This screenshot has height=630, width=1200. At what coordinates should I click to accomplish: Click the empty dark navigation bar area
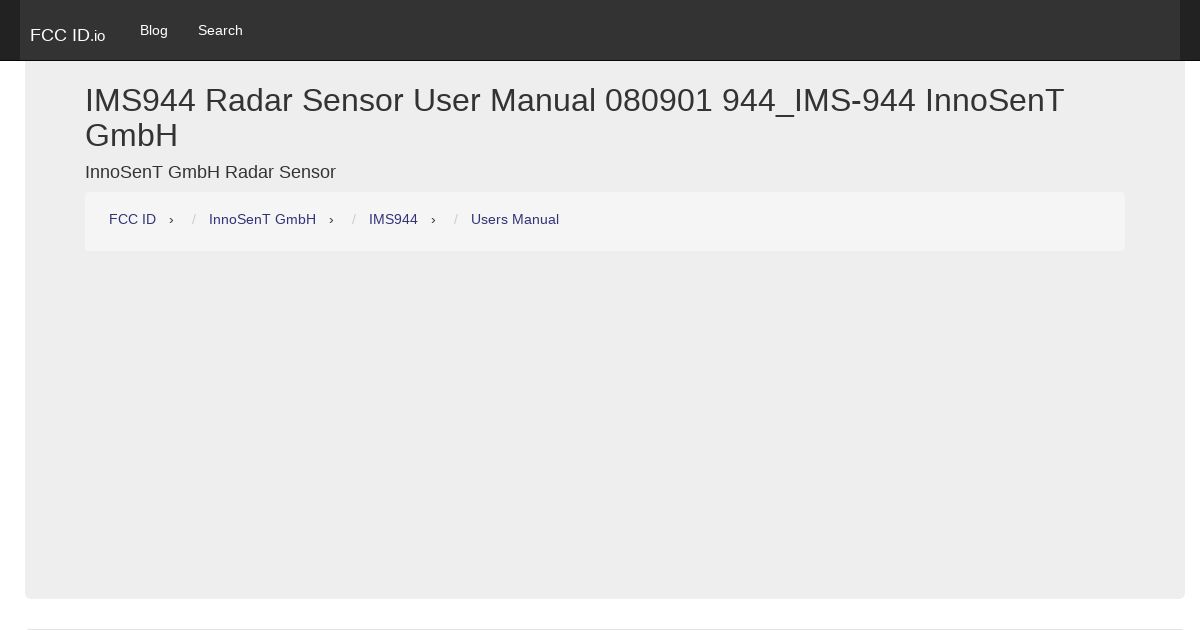710,30
